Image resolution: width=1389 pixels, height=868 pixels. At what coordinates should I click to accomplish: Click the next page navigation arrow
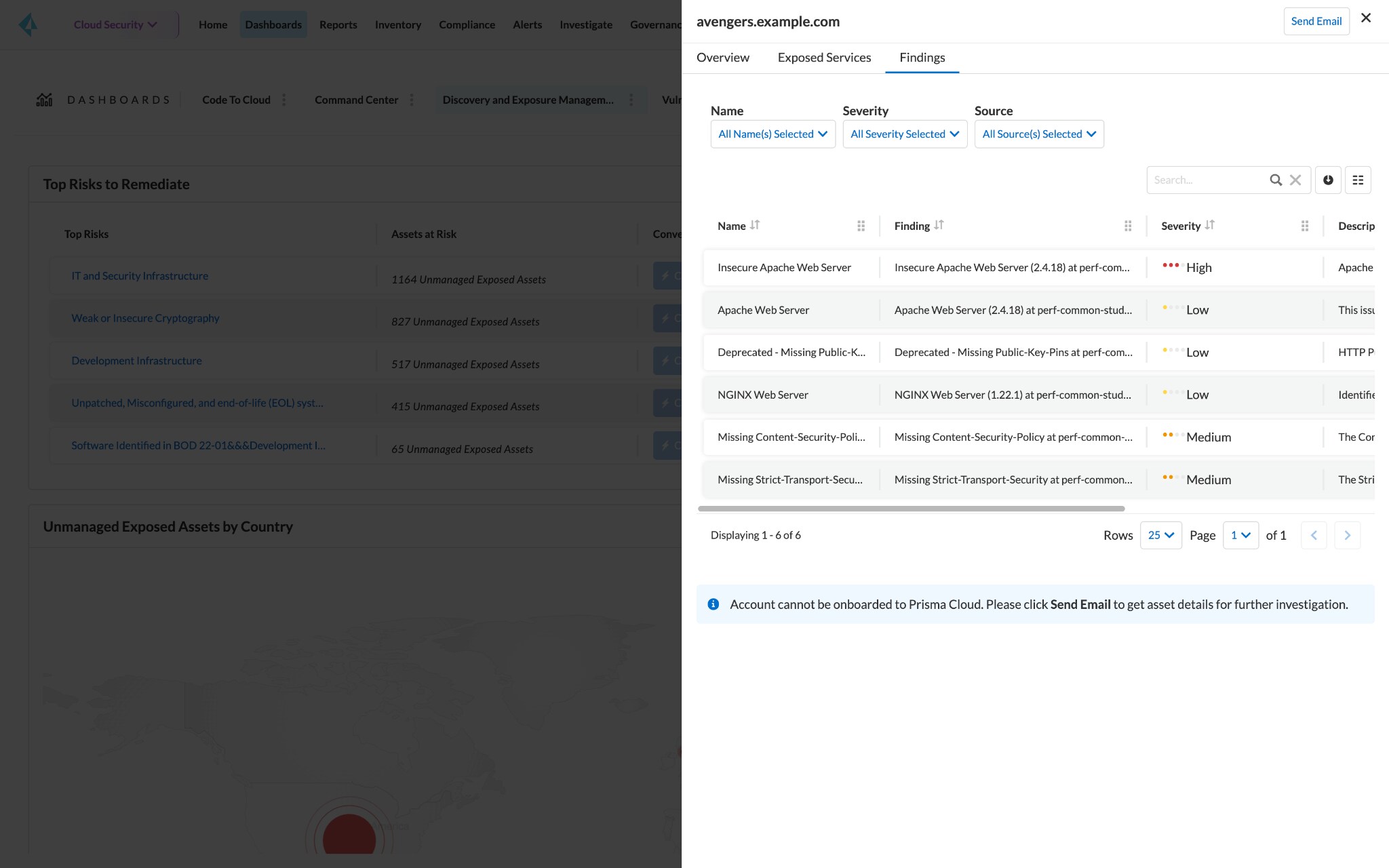pyautogui.click(x=1347, y=534)
